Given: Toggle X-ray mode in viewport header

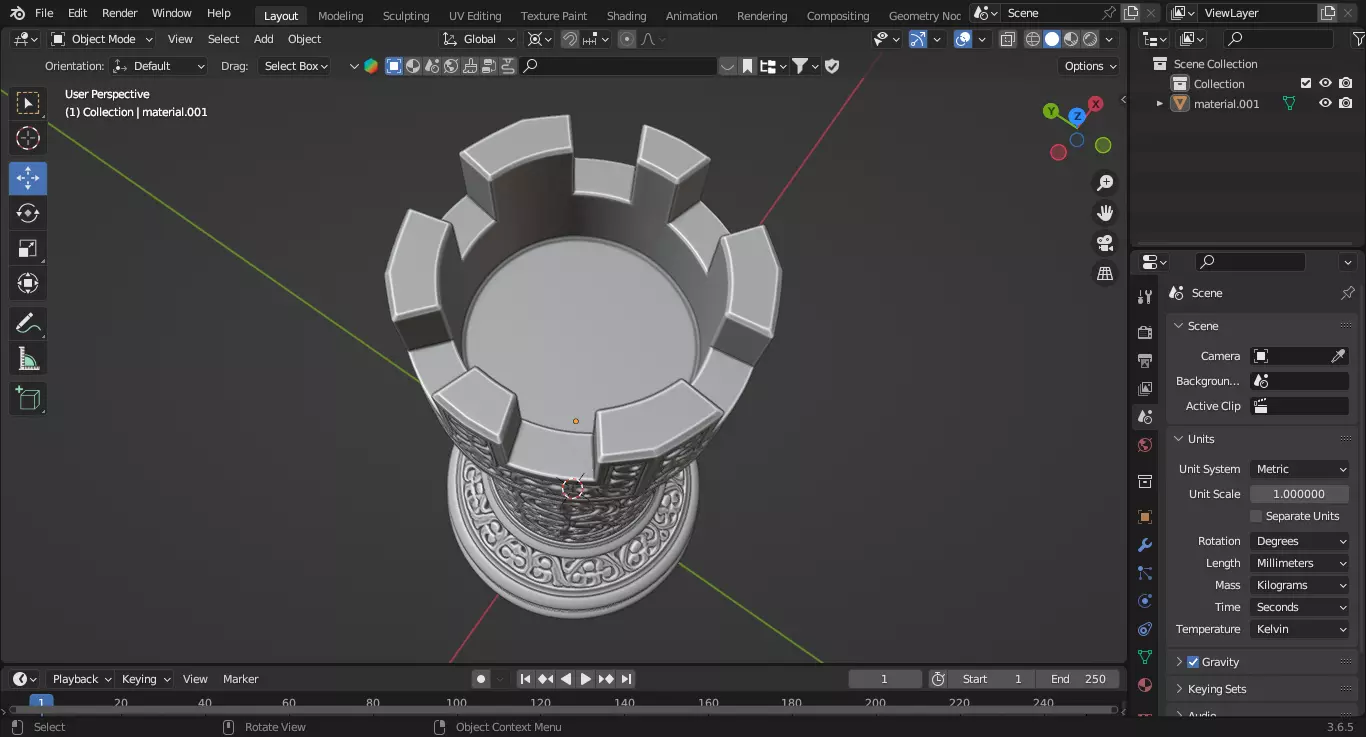Looking at the screenshot, I should [1007, 39].
